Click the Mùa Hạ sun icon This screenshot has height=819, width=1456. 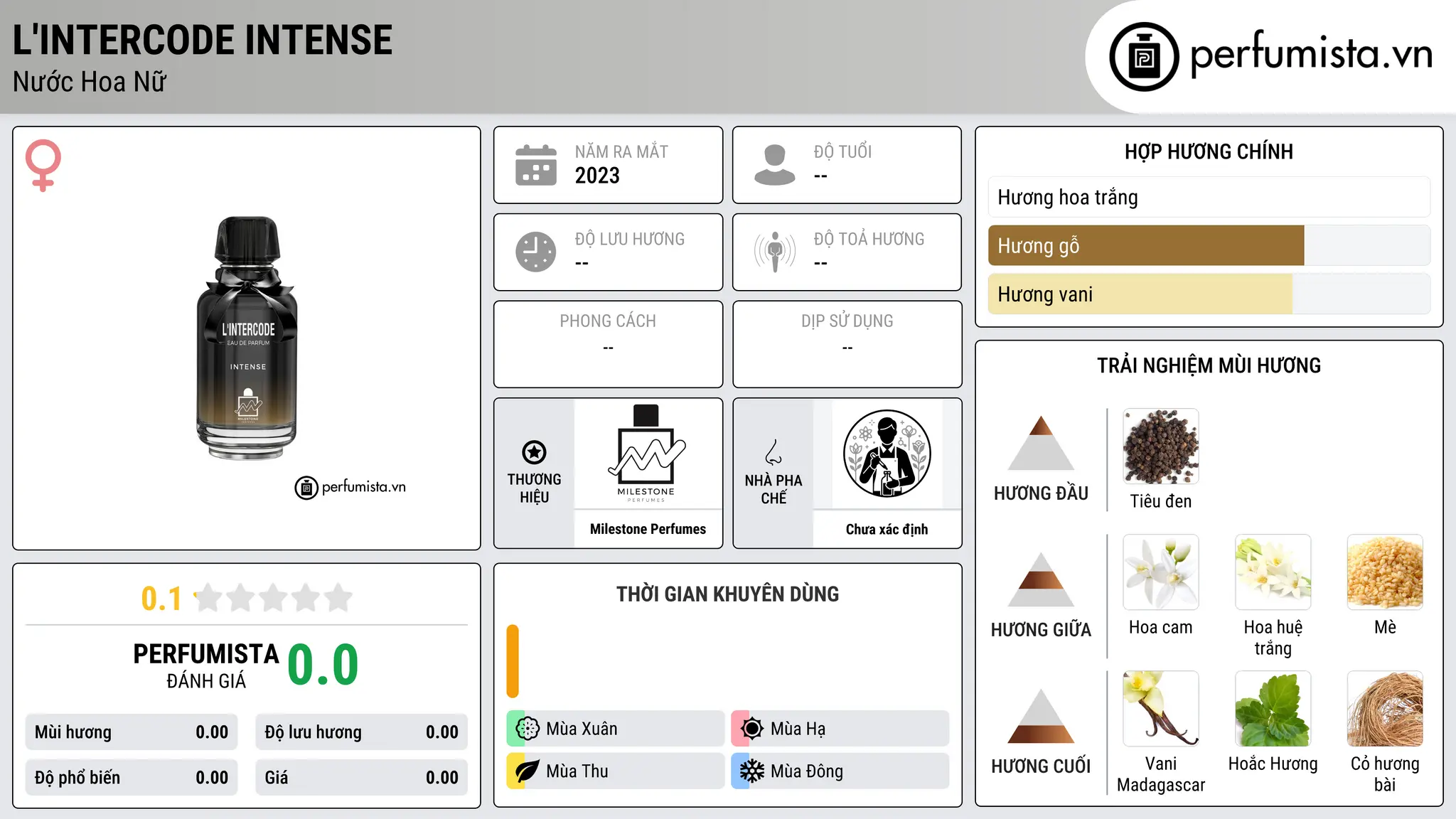752,729
